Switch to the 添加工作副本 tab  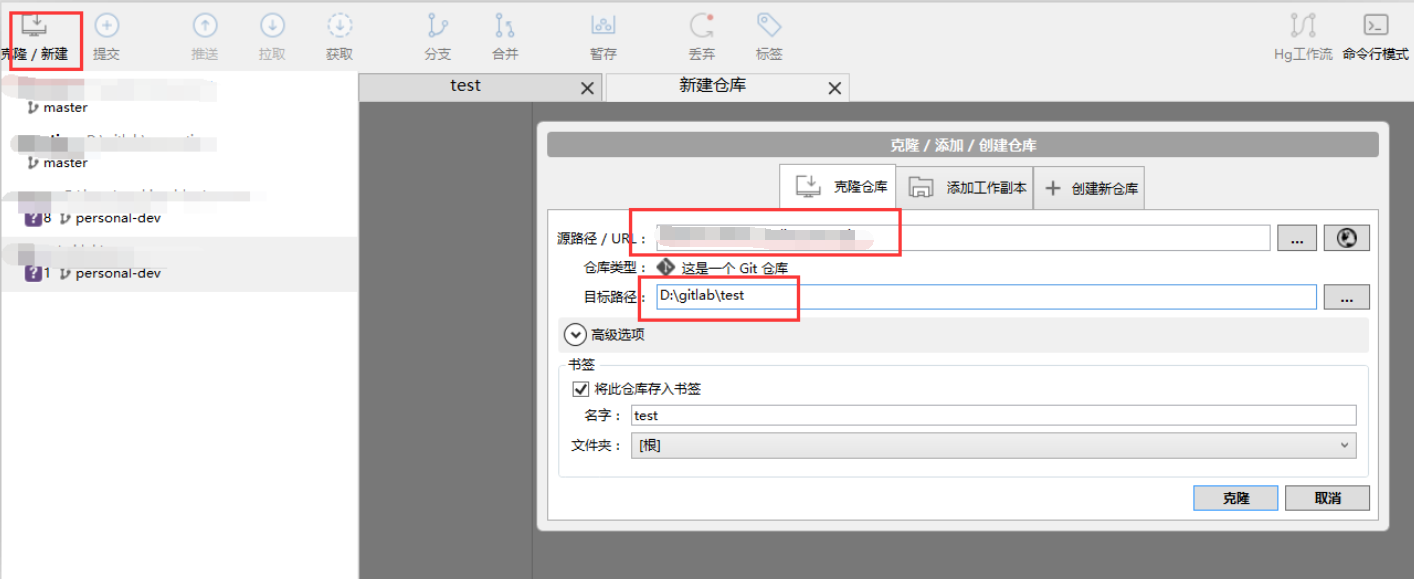(967, 188)
